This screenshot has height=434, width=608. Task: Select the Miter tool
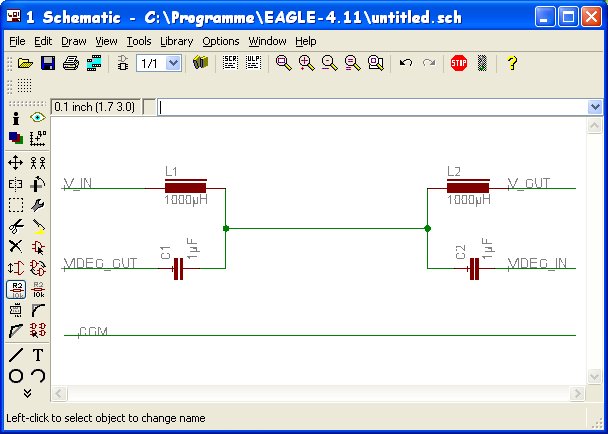pos(38,310)
